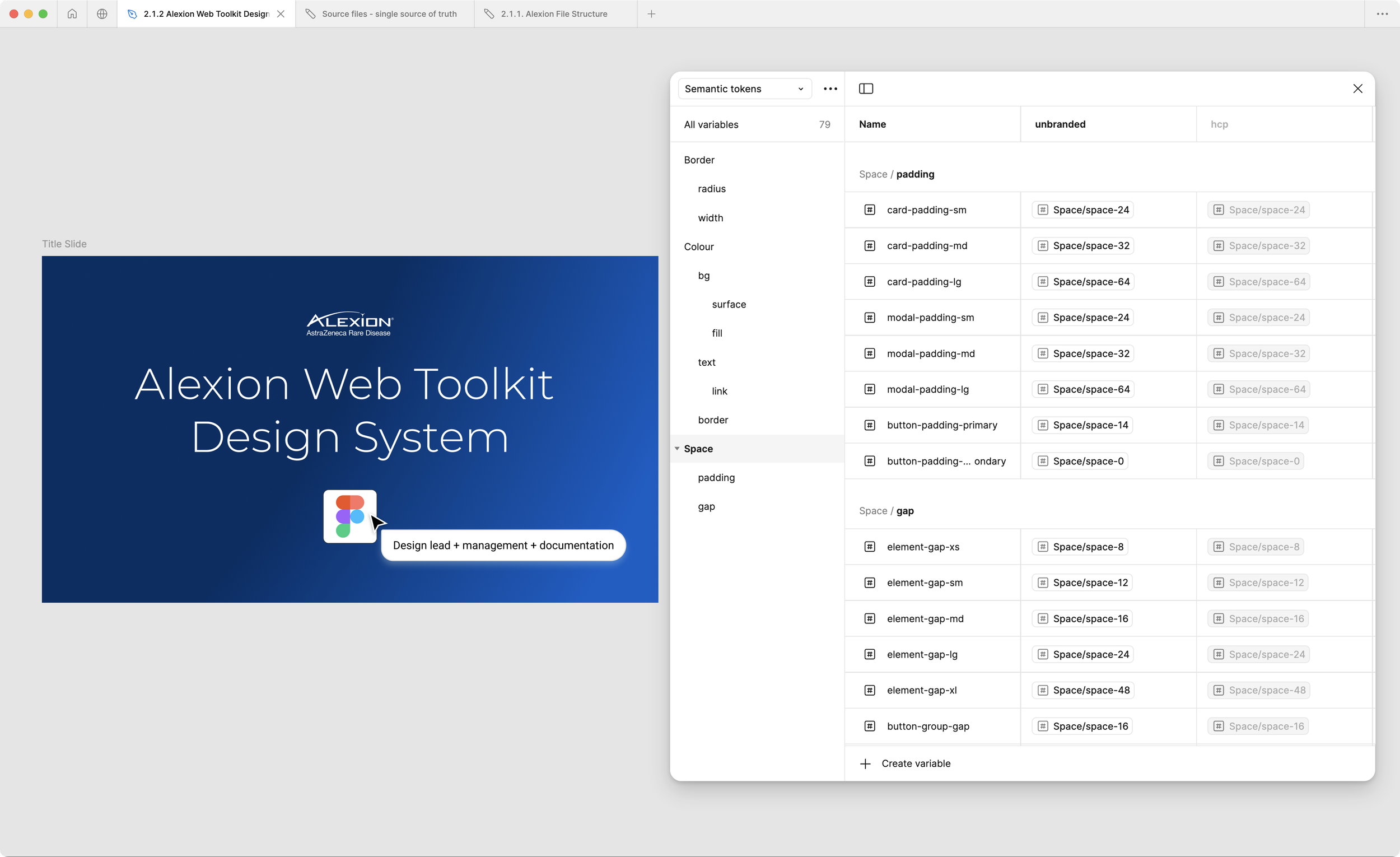Show All variables in the sidebar
Screen dimensions: 1400x857
[x=757, y=124]
